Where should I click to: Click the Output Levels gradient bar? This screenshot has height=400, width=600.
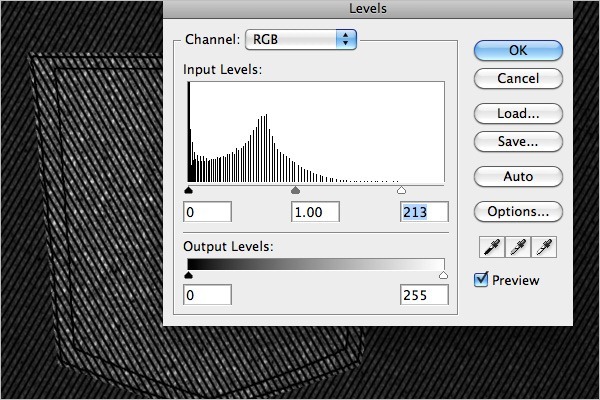pyautogui.click(x=316, y=264)
